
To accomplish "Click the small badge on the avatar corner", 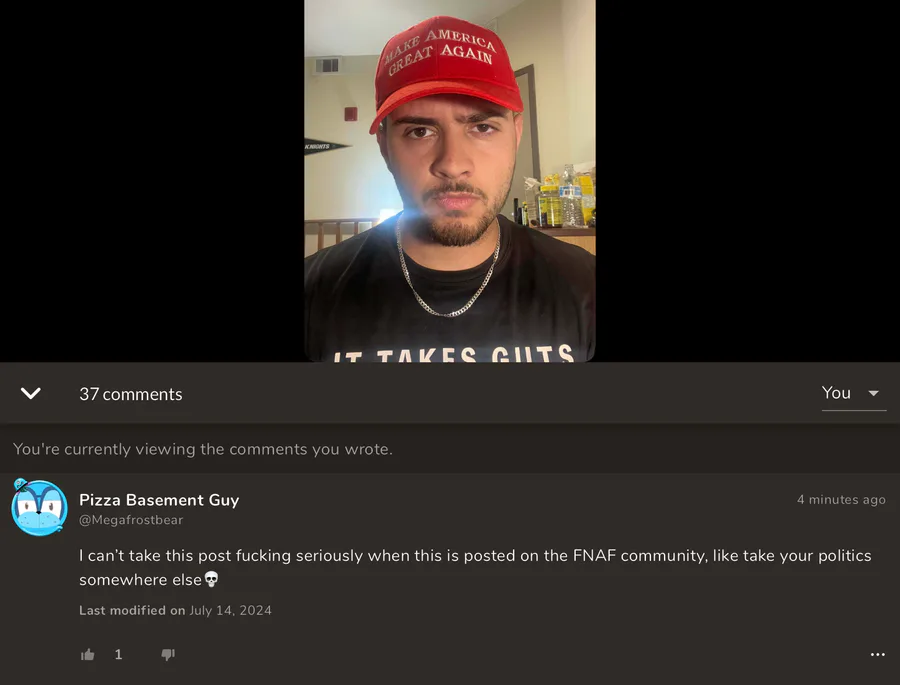I will [21, 485].
